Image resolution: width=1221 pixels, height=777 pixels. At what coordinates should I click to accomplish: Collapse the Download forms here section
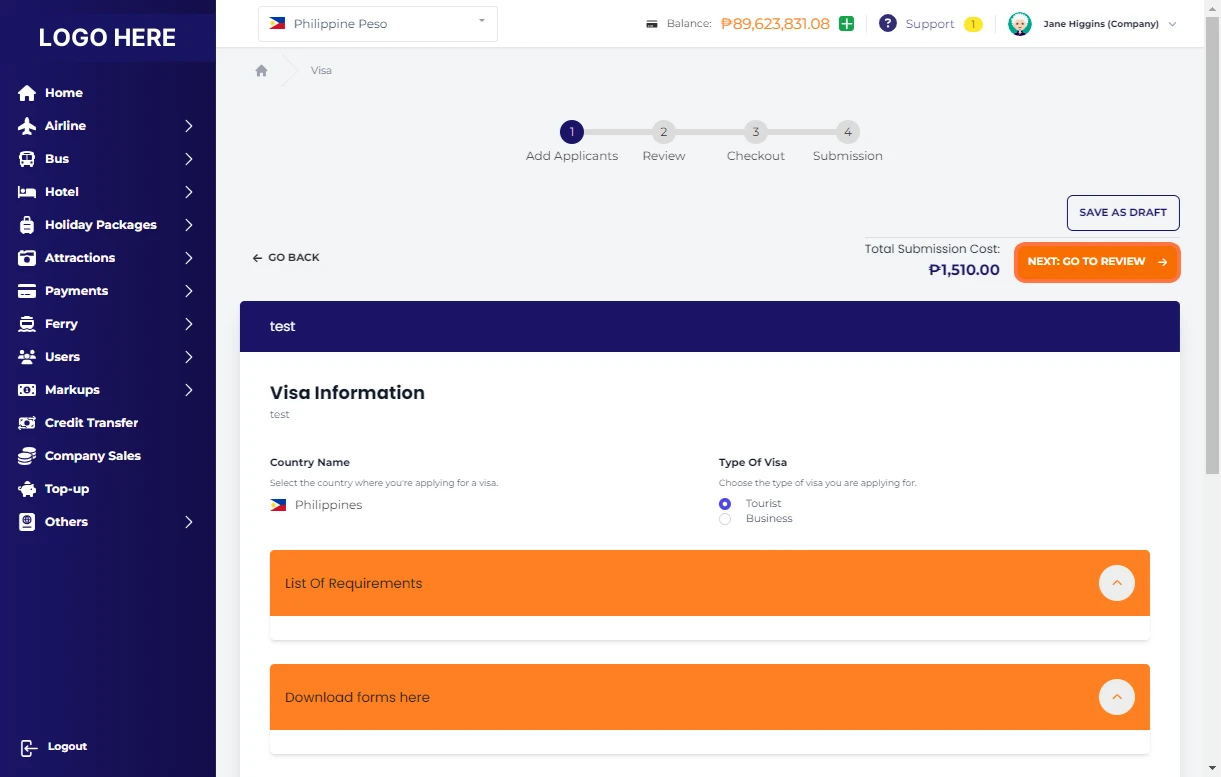click(1116, 697)
